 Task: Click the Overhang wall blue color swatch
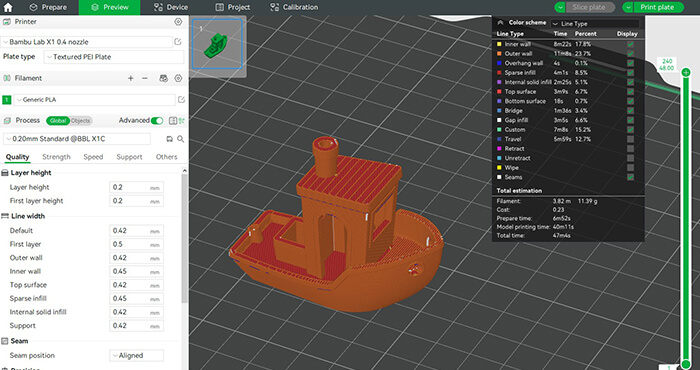tap(499, 63)
